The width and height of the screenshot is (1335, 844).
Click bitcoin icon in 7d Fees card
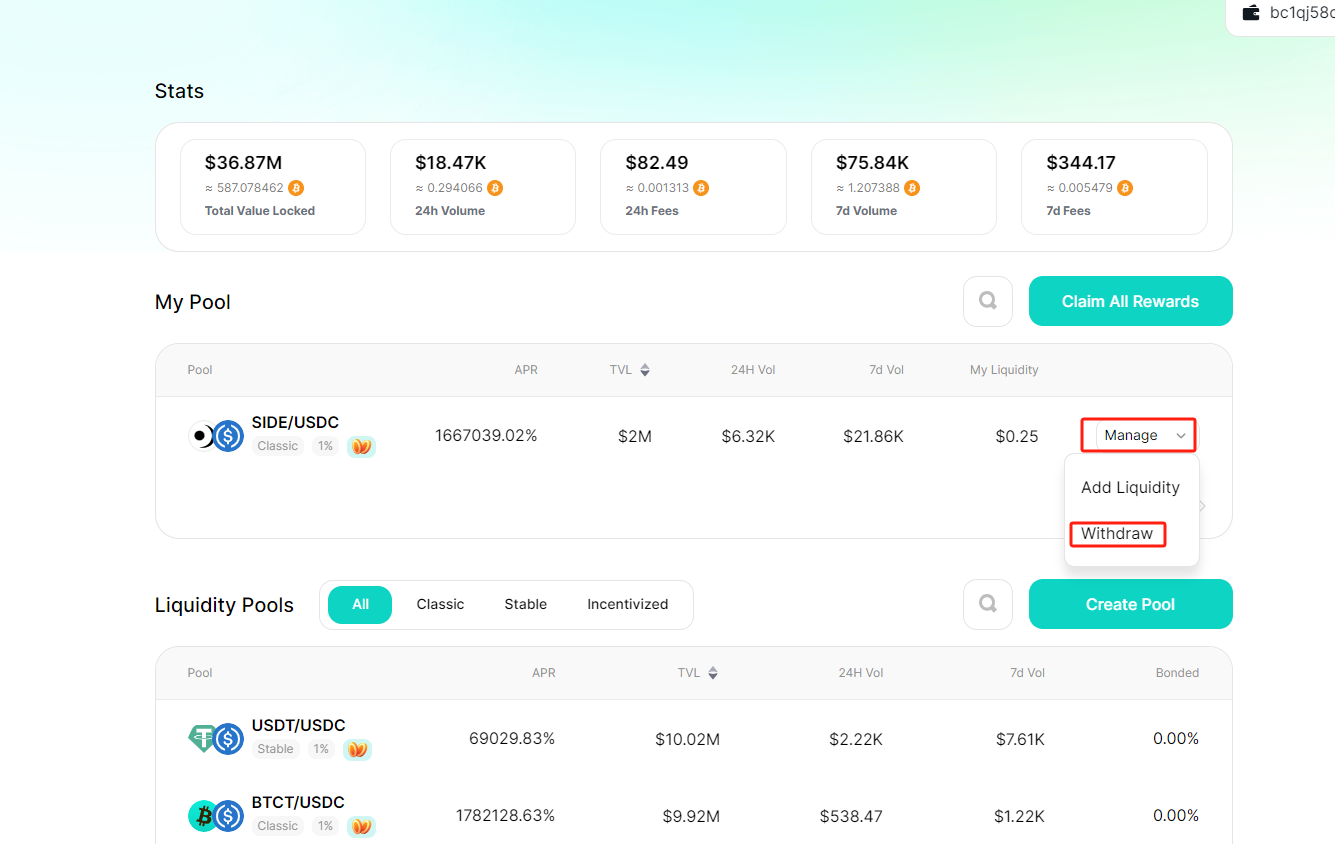(1125, 188)
